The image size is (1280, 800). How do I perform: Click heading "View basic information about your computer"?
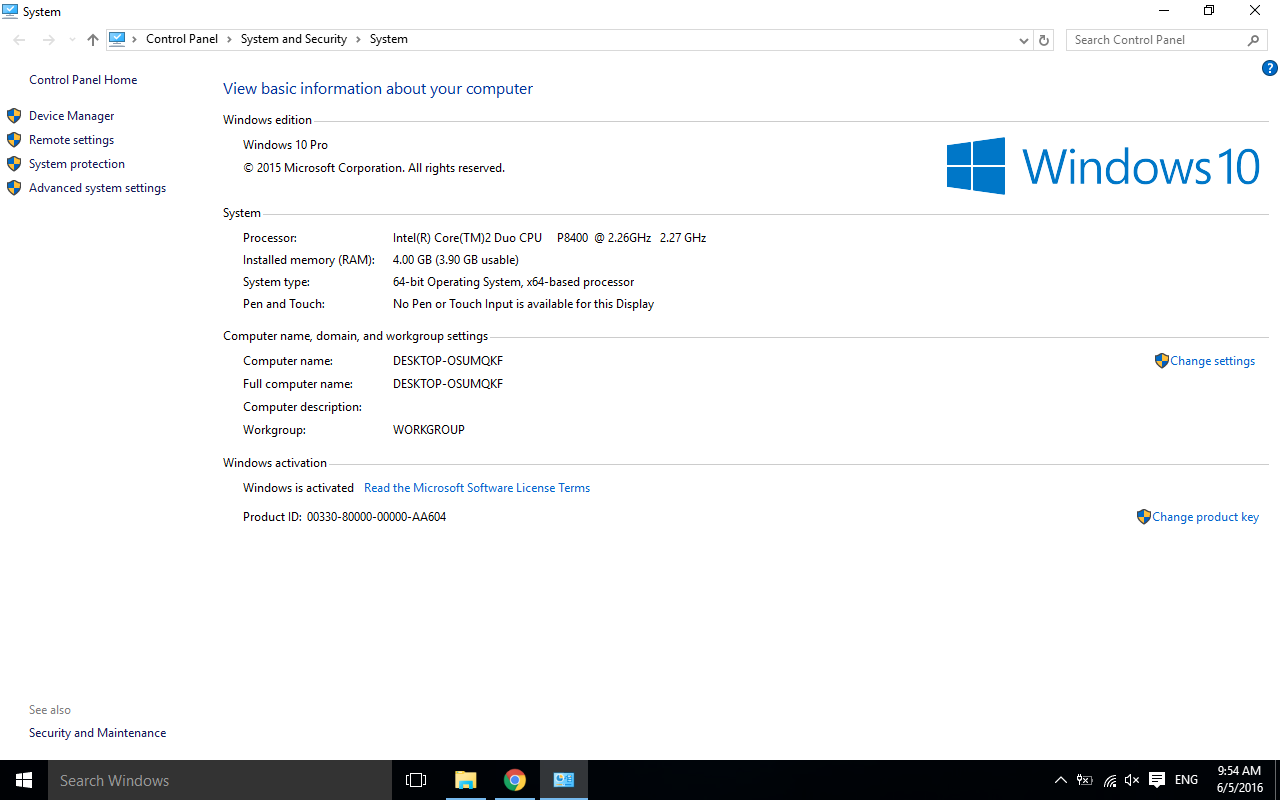coord(378,89)
